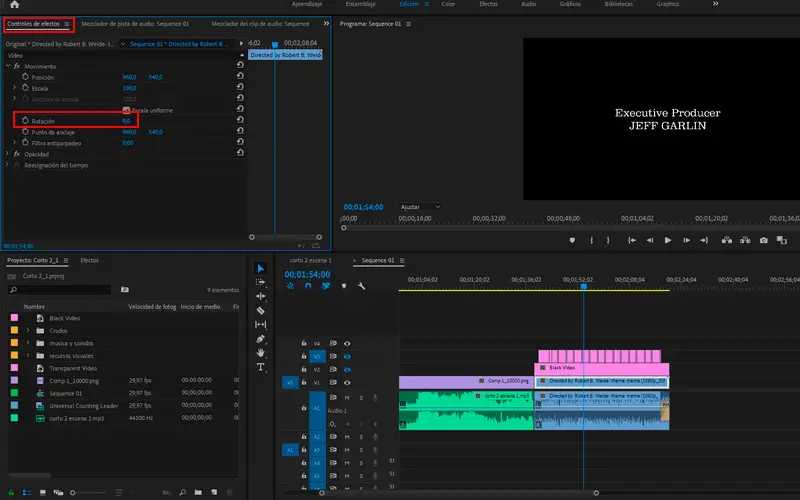Choose the Hand tool
This screenshot has width=800, height=500.
(261, 353)
